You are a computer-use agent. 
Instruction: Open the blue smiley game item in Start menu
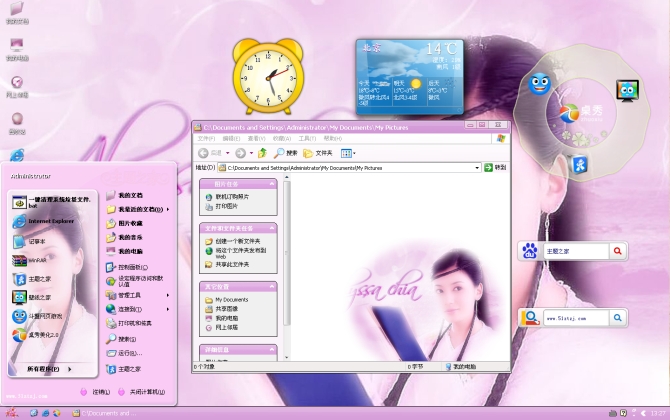pos(37,316)
